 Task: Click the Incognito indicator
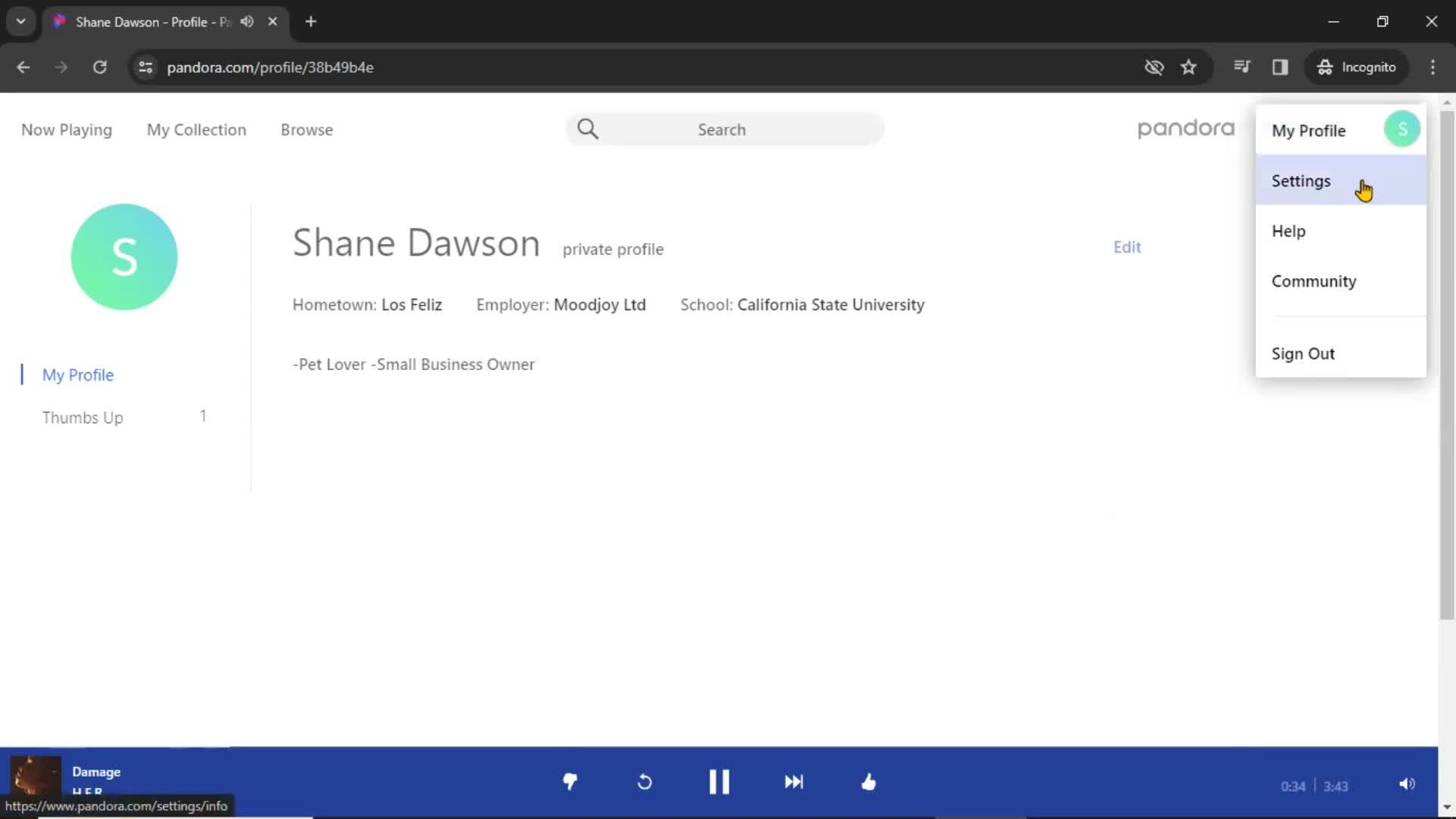(1357, 67)
